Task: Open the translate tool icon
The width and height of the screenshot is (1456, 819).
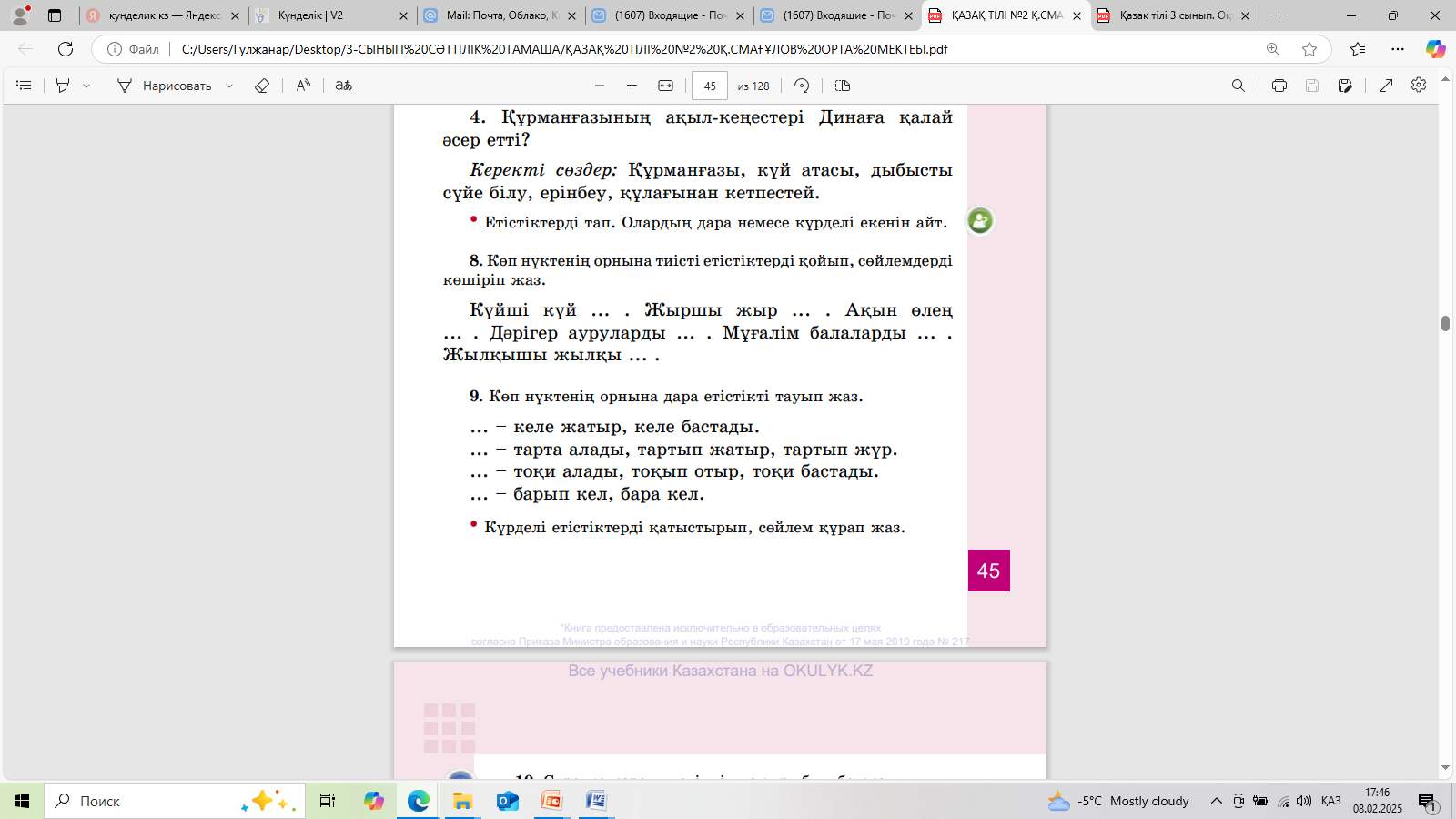Action: 343,86
